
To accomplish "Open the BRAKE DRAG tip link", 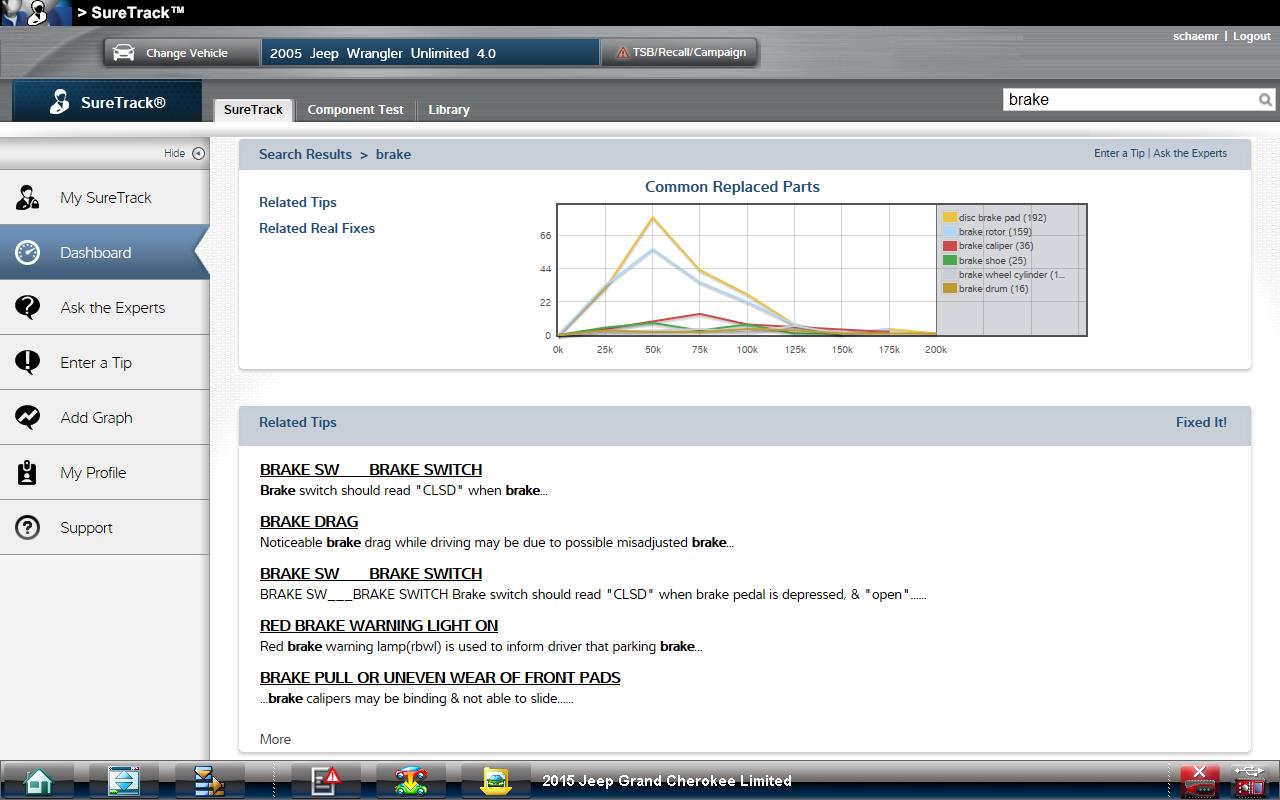I will point(308,522).
